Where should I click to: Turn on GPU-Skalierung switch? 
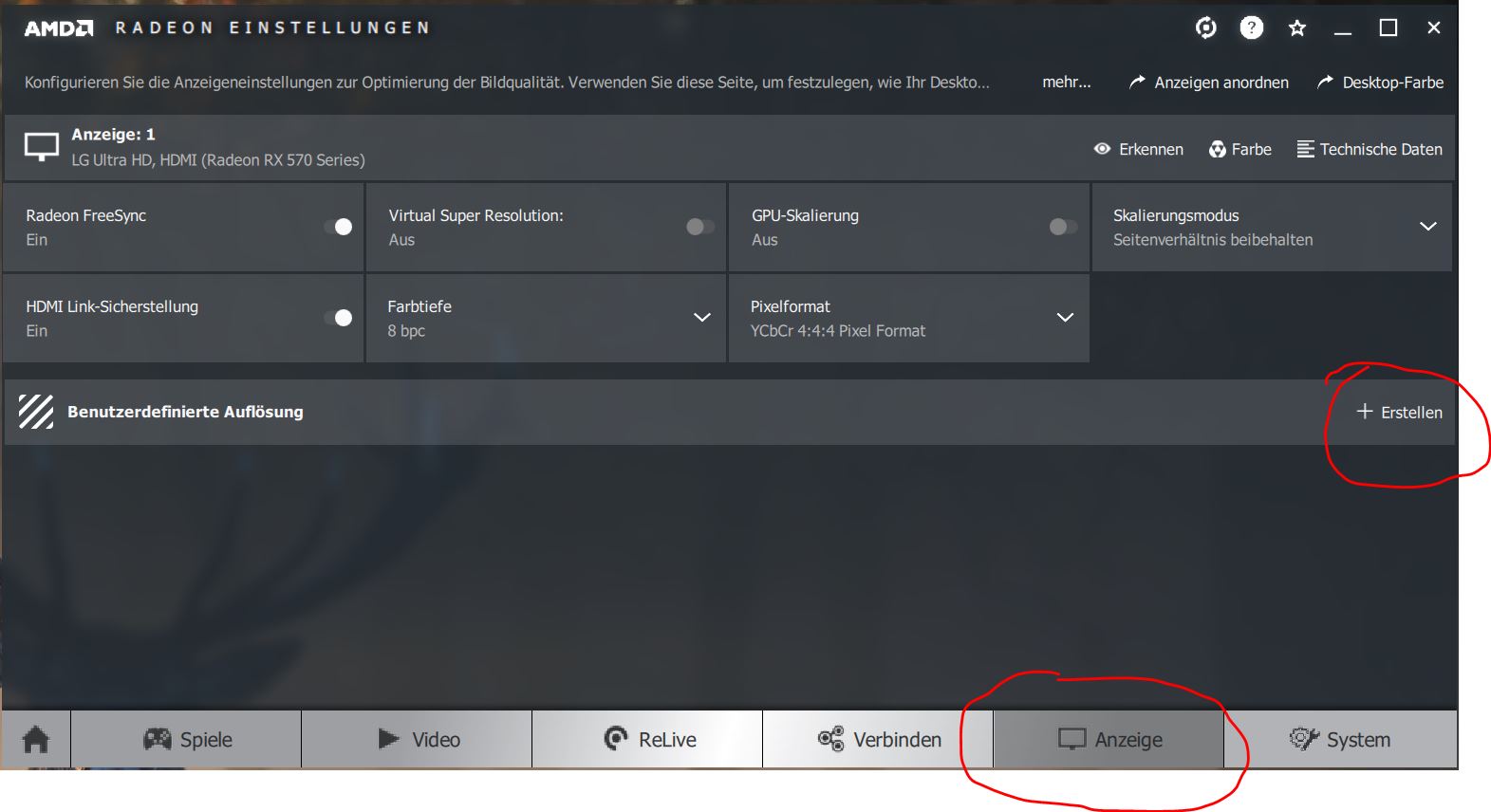(1063, 227)
